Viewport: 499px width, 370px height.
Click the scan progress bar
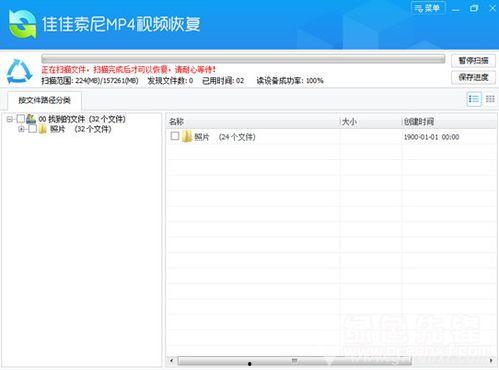point(243,59)
